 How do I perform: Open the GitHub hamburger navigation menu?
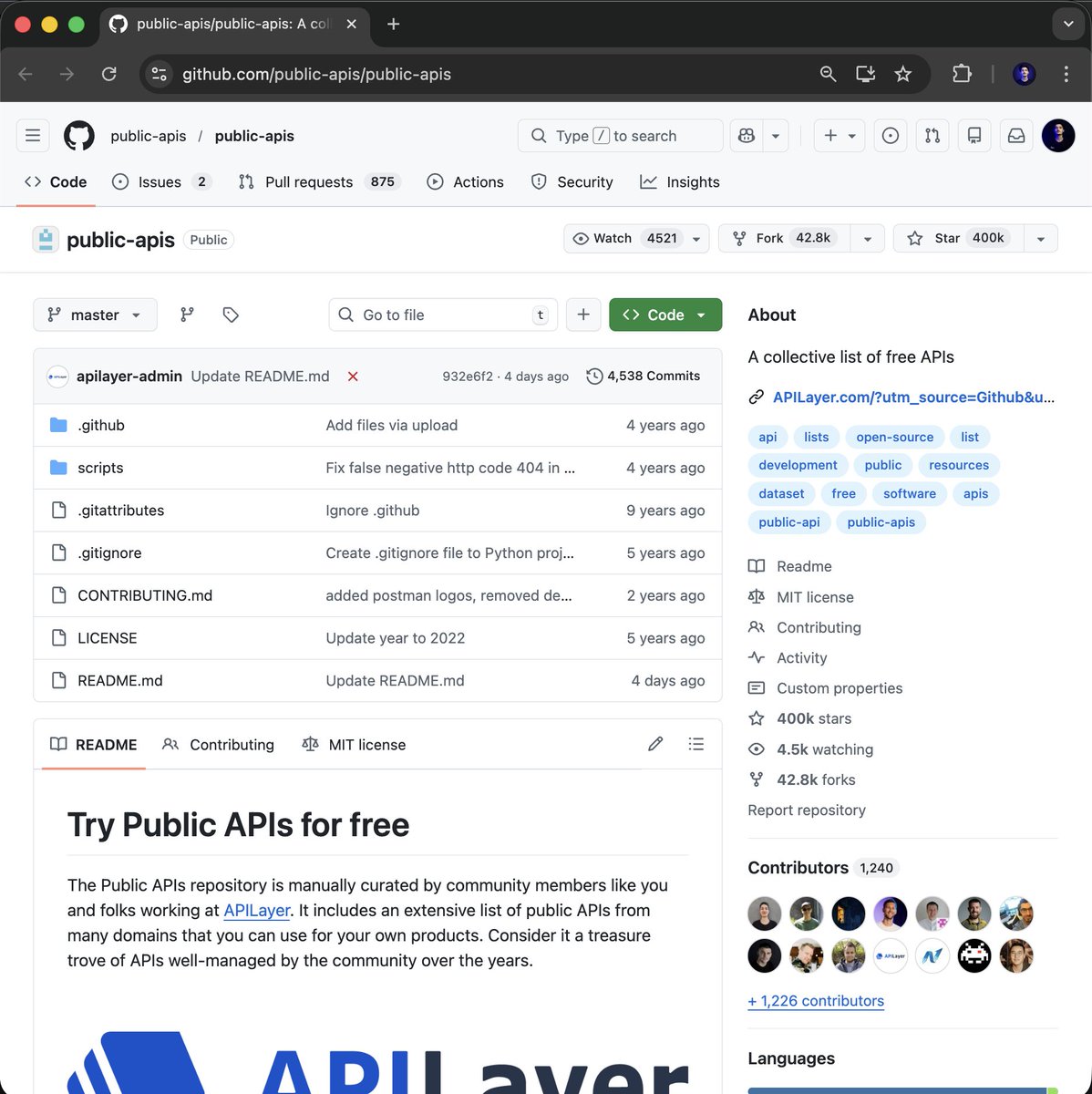pyautogui.click(x=33, y=136)
